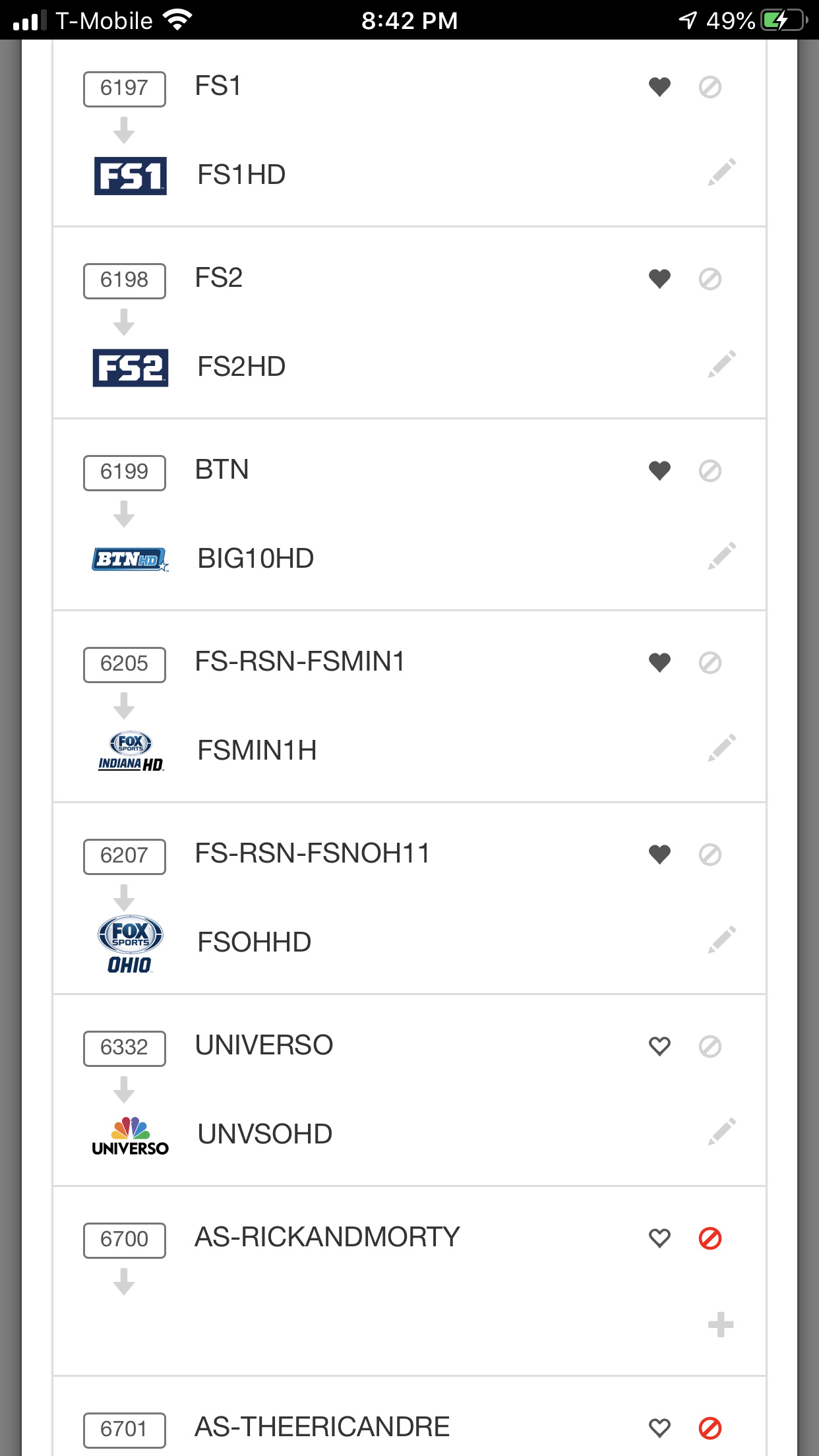The width and height of the screenshot is (819, 1456).
Task: Select channel number box 6197
Action: (124, 88)
